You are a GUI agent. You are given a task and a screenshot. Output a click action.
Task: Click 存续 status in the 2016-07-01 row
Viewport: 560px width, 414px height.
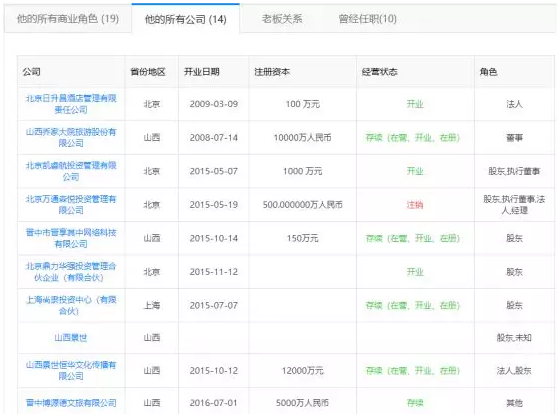[415, 403]
